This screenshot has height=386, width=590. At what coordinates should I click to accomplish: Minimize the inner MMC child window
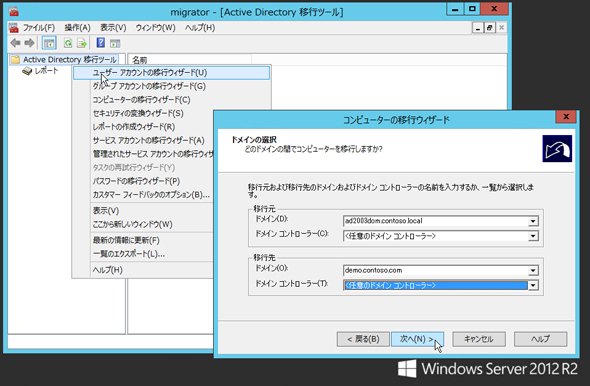[x=478, y=27]
